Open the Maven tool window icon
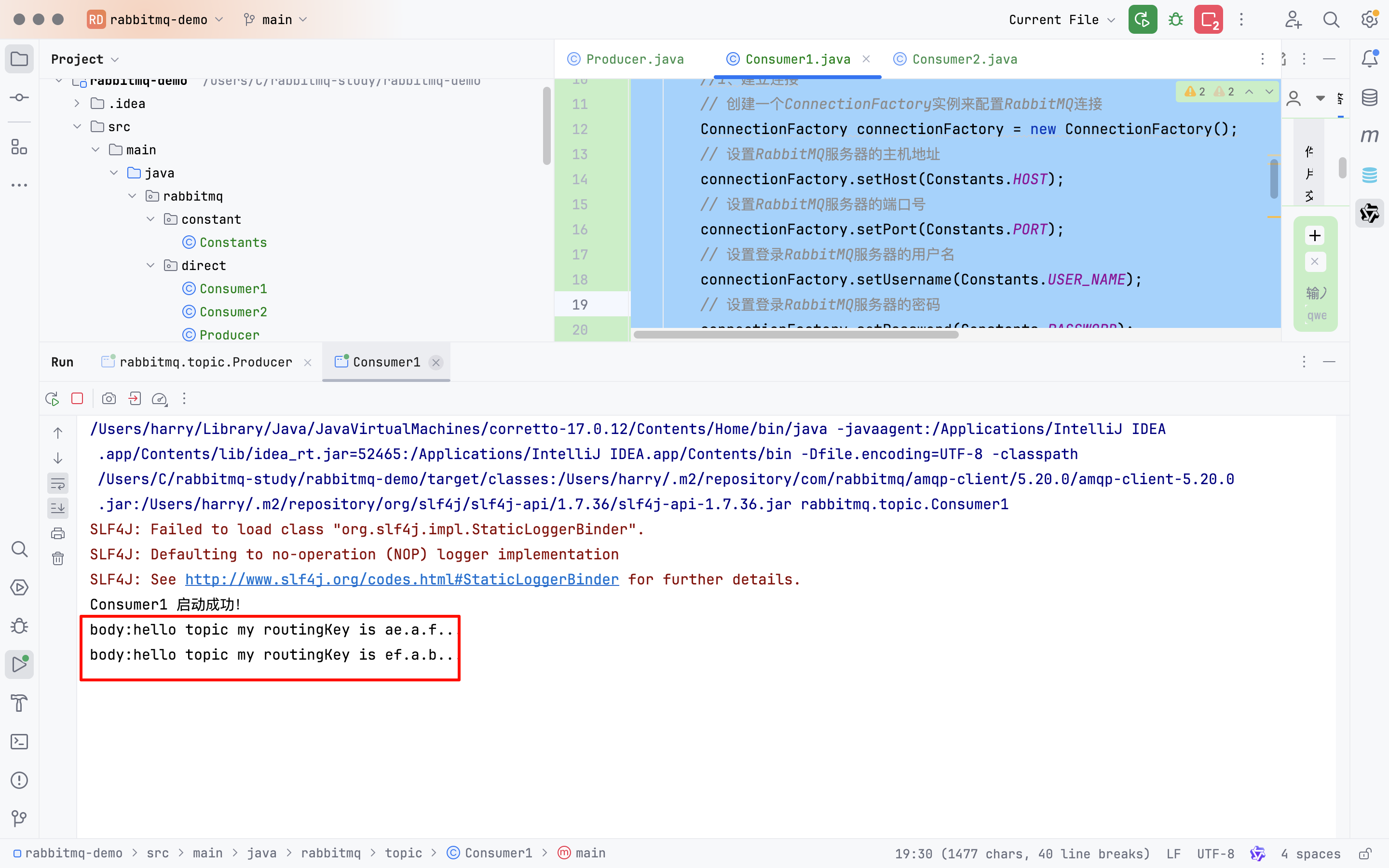This screenshot has width=1389, height=868. click(x=1370, y=136)
